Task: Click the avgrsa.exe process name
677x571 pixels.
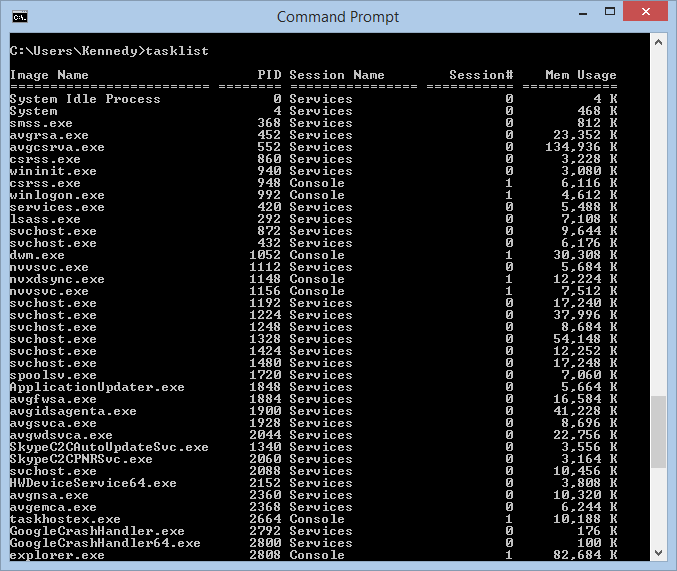Action: click(49, 135)
